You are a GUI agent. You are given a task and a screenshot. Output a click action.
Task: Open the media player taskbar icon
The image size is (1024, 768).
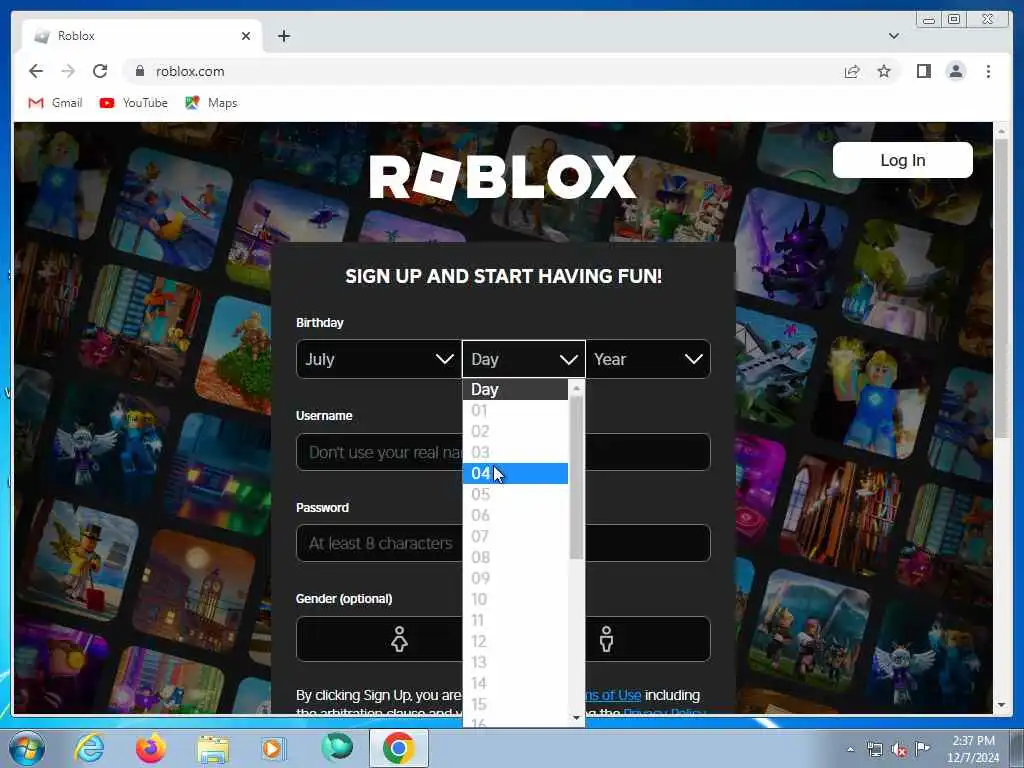tap(273, 748)
